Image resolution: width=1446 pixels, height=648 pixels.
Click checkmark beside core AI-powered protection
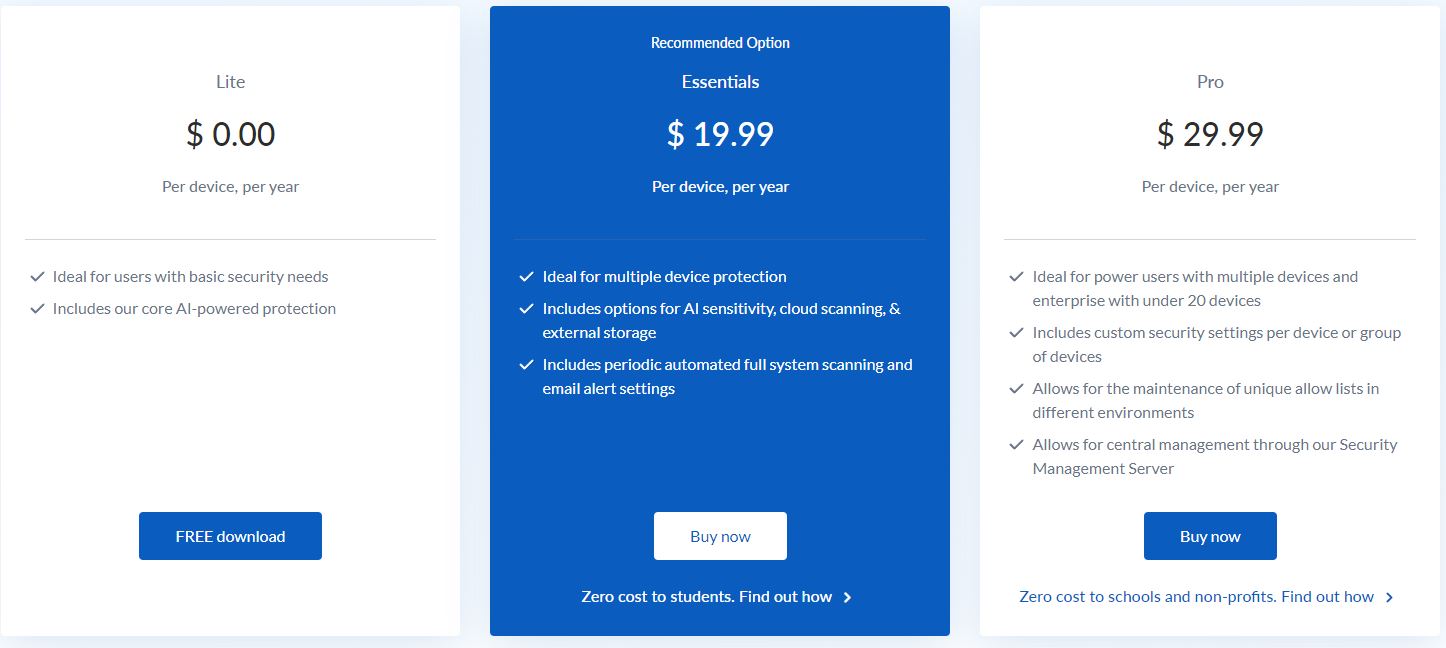coord(37,309)
